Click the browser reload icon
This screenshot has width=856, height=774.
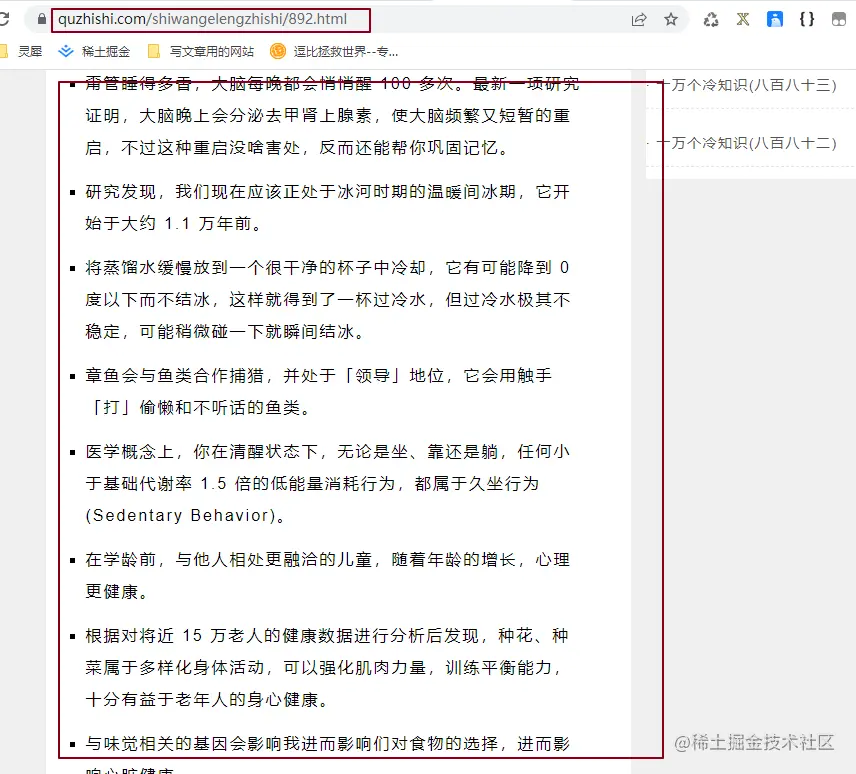pos(4,20)
